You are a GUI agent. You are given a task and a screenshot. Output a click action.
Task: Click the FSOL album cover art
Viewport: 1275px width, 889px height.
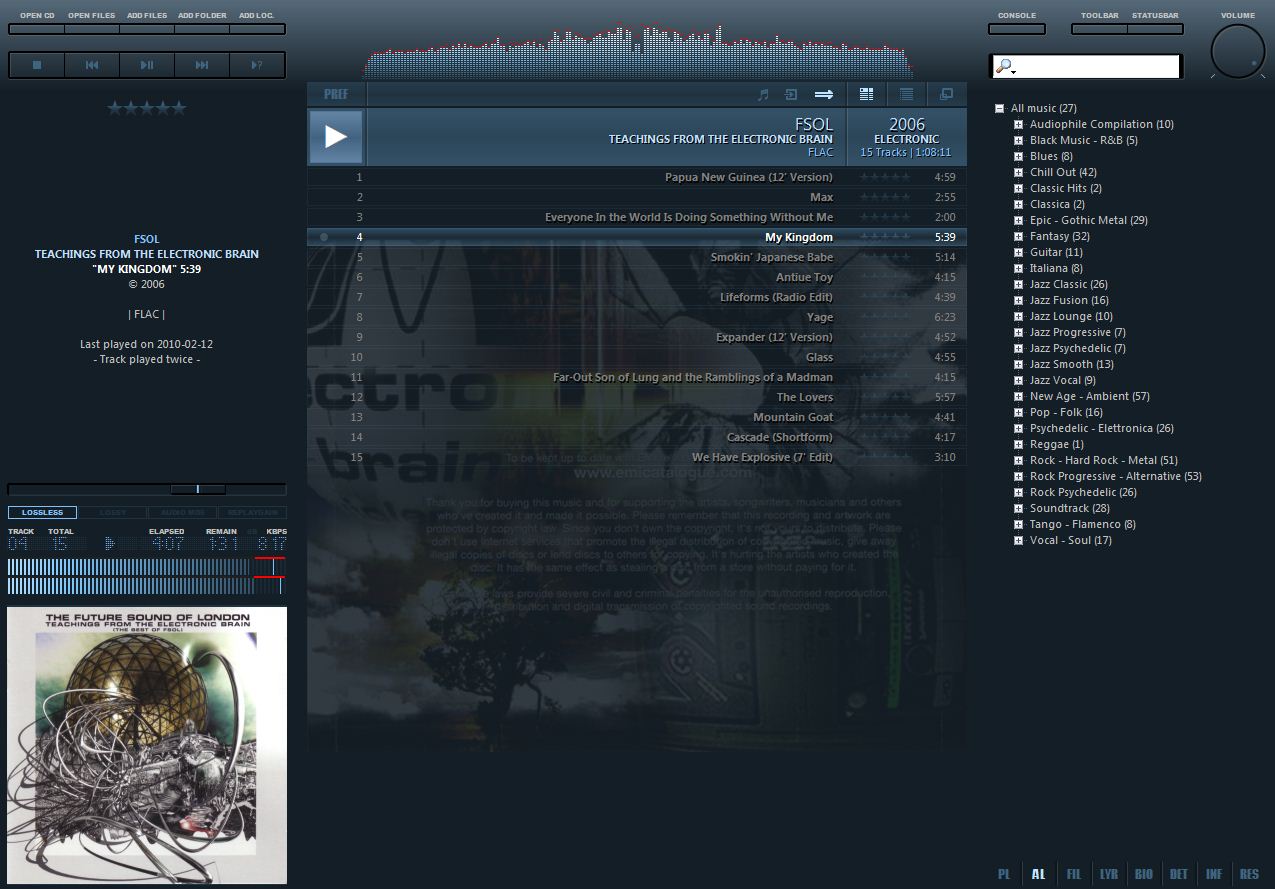point(147,745)
